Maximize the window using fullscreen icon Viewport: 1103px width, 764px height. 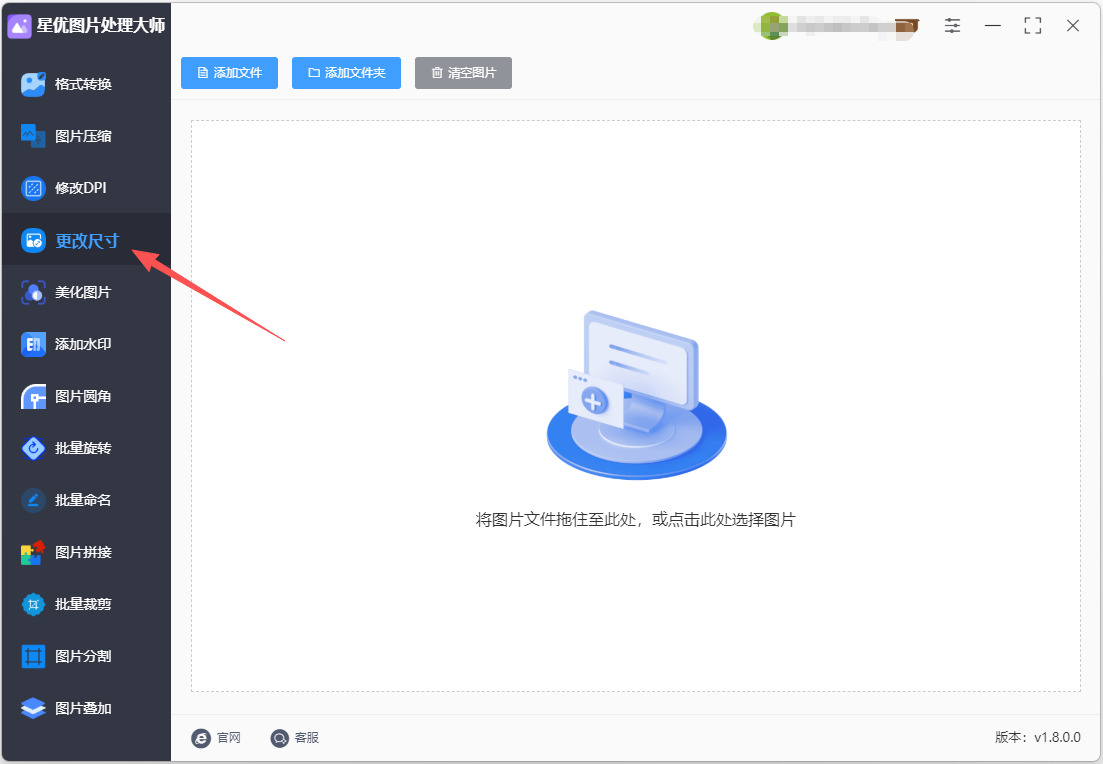point(1033,26)
